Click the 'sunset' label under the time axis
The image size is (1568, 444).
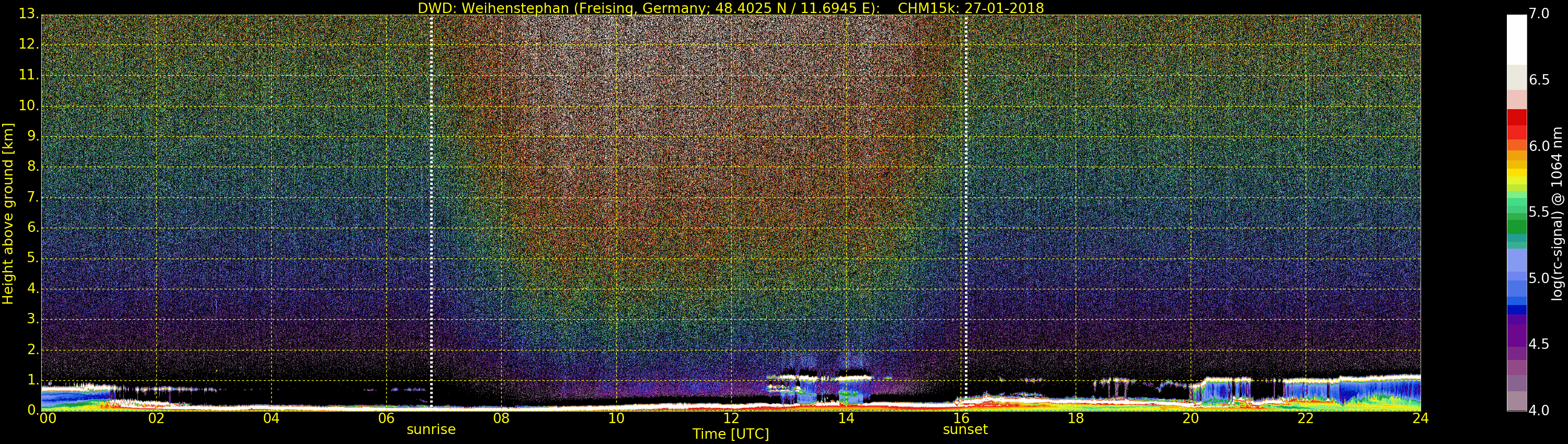(965, 429)
